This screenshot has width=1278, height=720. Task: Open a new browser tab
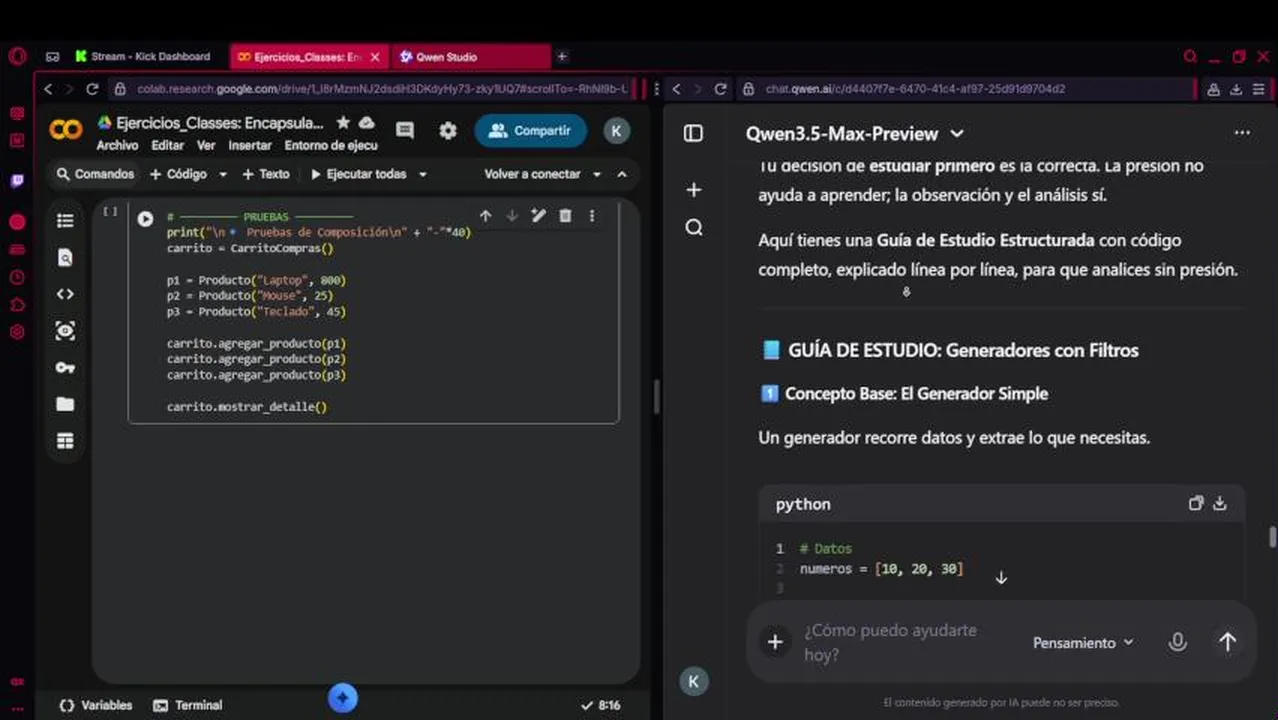pos(562,57)
